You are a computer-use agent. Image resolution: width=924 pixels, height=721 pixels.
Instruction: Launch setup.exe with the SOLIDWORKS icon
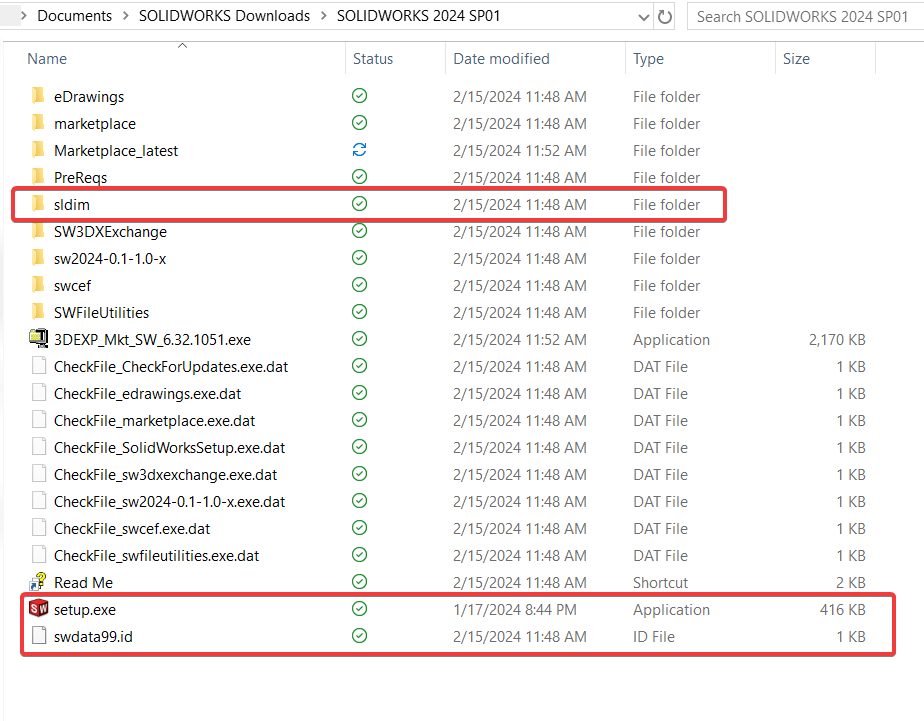coord(38,608)
